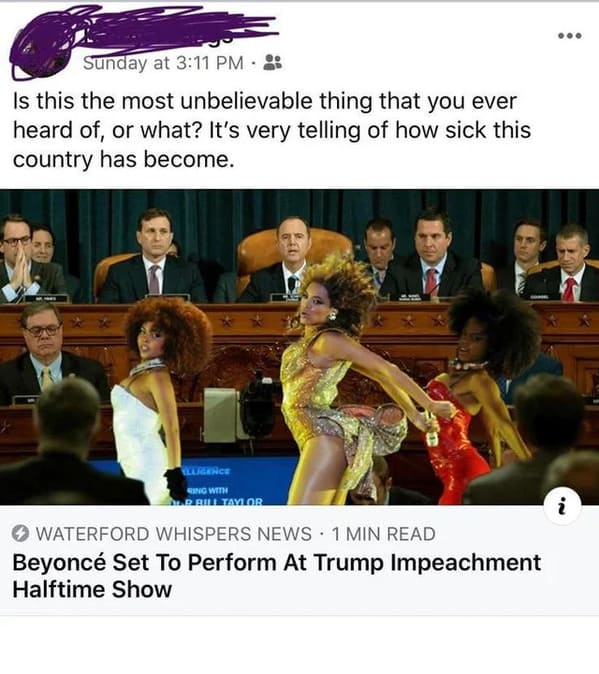Click the words country has become in caption

[x=123, y=159]
